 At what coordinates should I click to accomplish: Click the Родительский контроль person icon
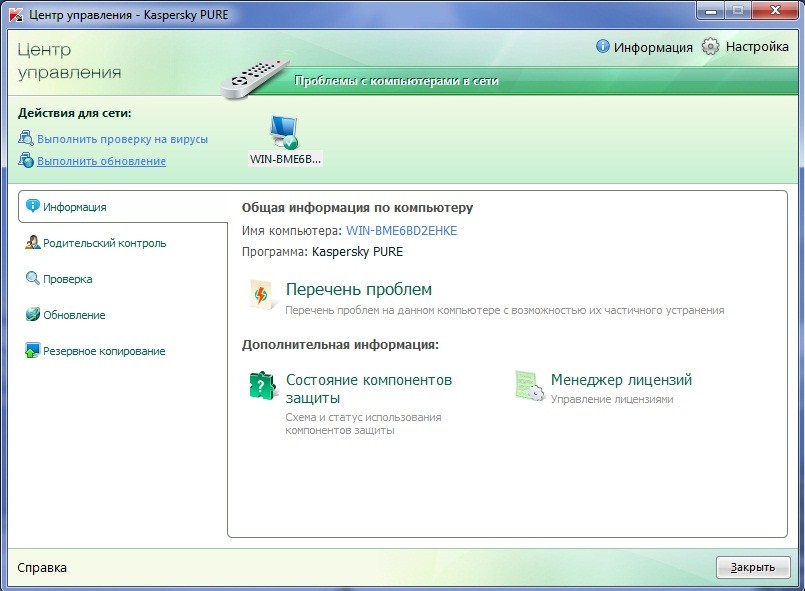point(32,242)
